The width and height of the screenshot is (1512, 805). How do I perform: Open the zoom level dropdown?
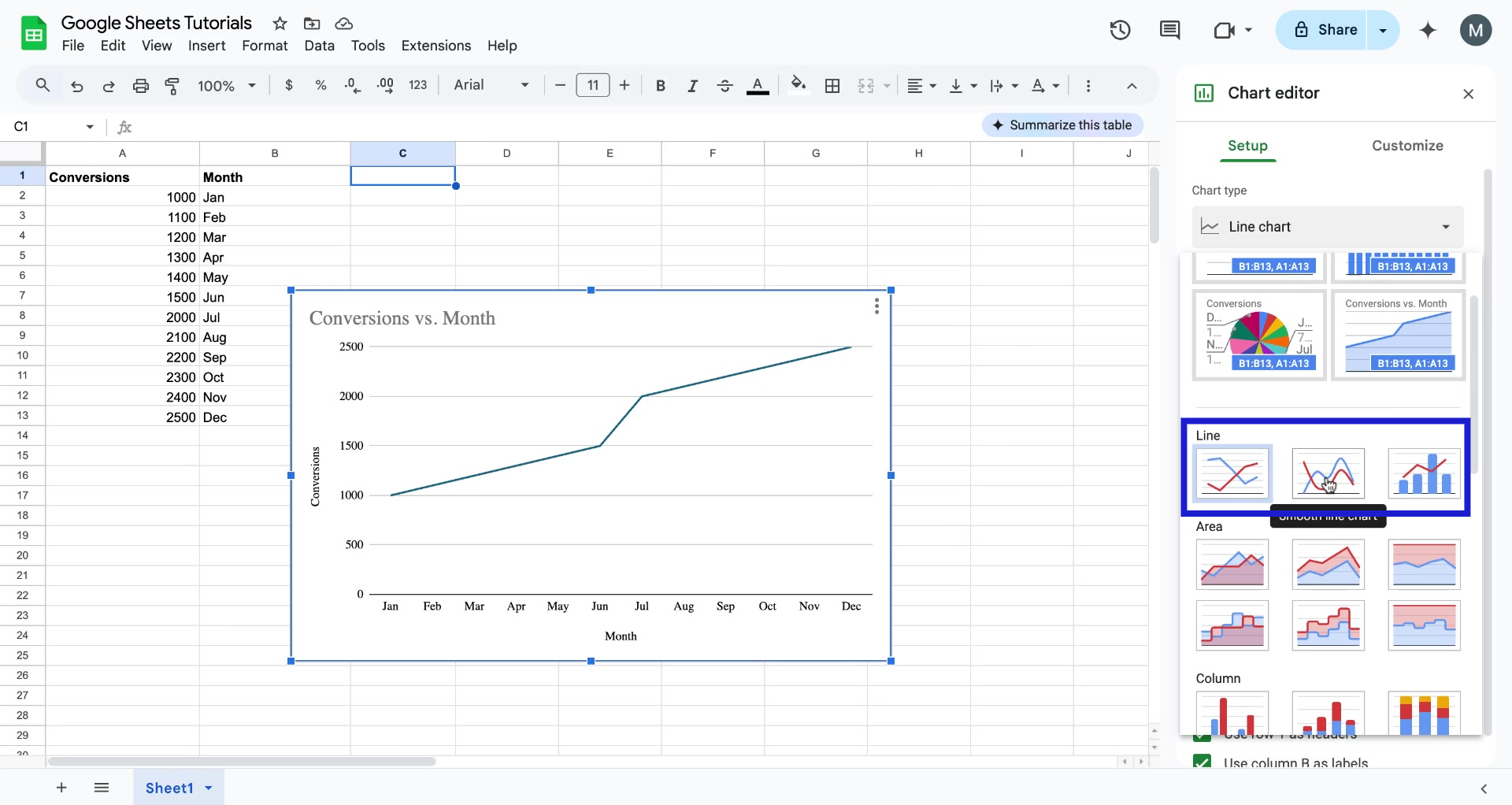(226, 86)
